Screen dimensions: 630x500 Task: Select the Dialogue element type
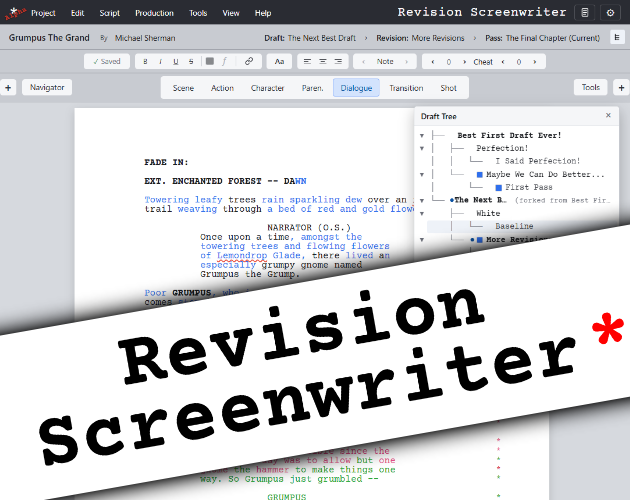click(356, 88)
